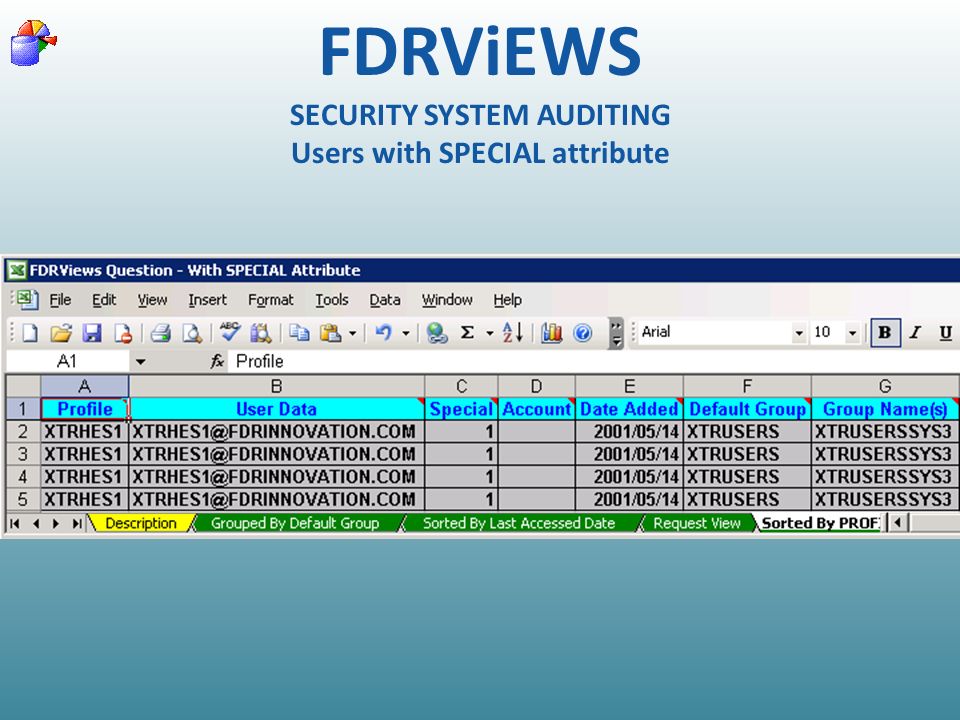
Task: Click the insert function fx icon
Action: (217, 361)
